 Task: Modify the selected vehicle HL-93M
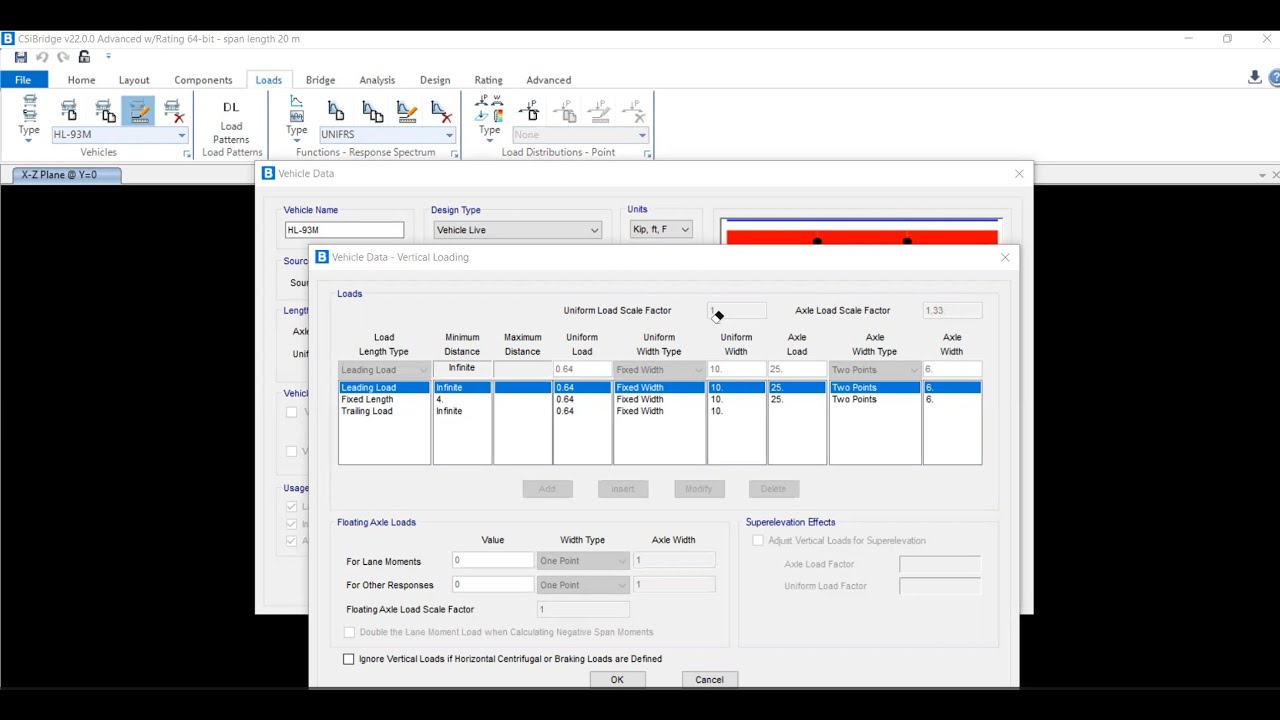coord(139,110)
